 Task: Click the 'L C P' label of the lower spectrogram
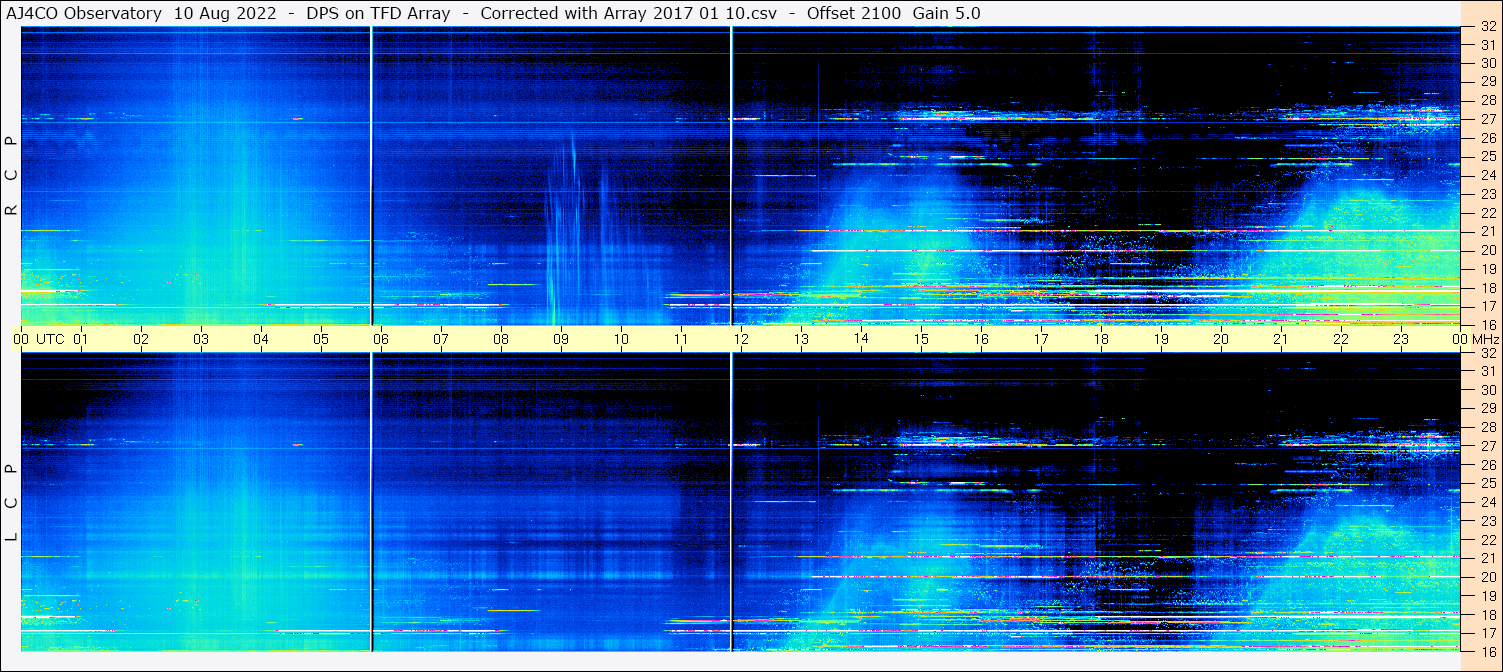11,503
